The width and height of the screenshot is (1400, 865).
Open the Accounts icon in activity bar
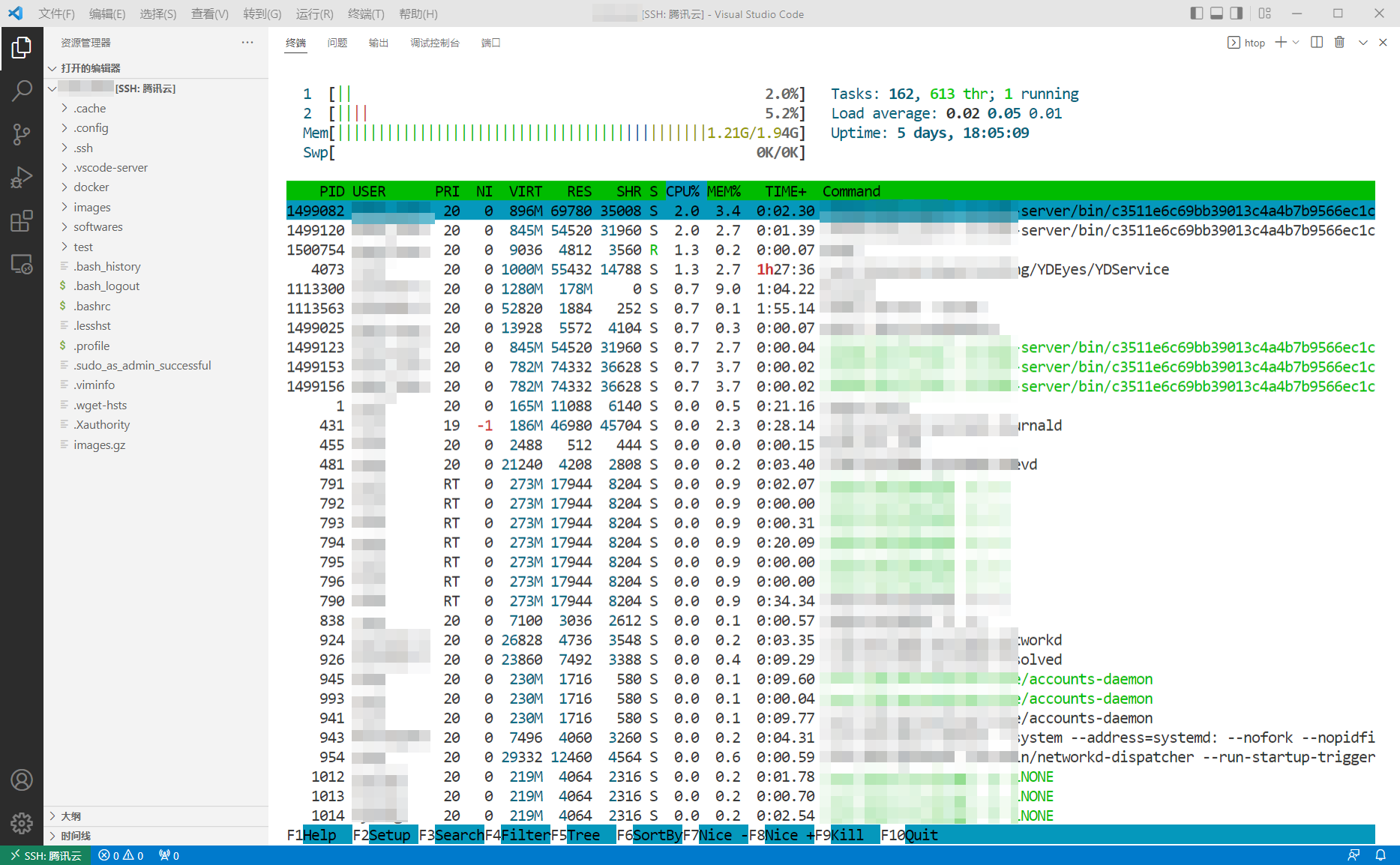(x=22, y=780)
